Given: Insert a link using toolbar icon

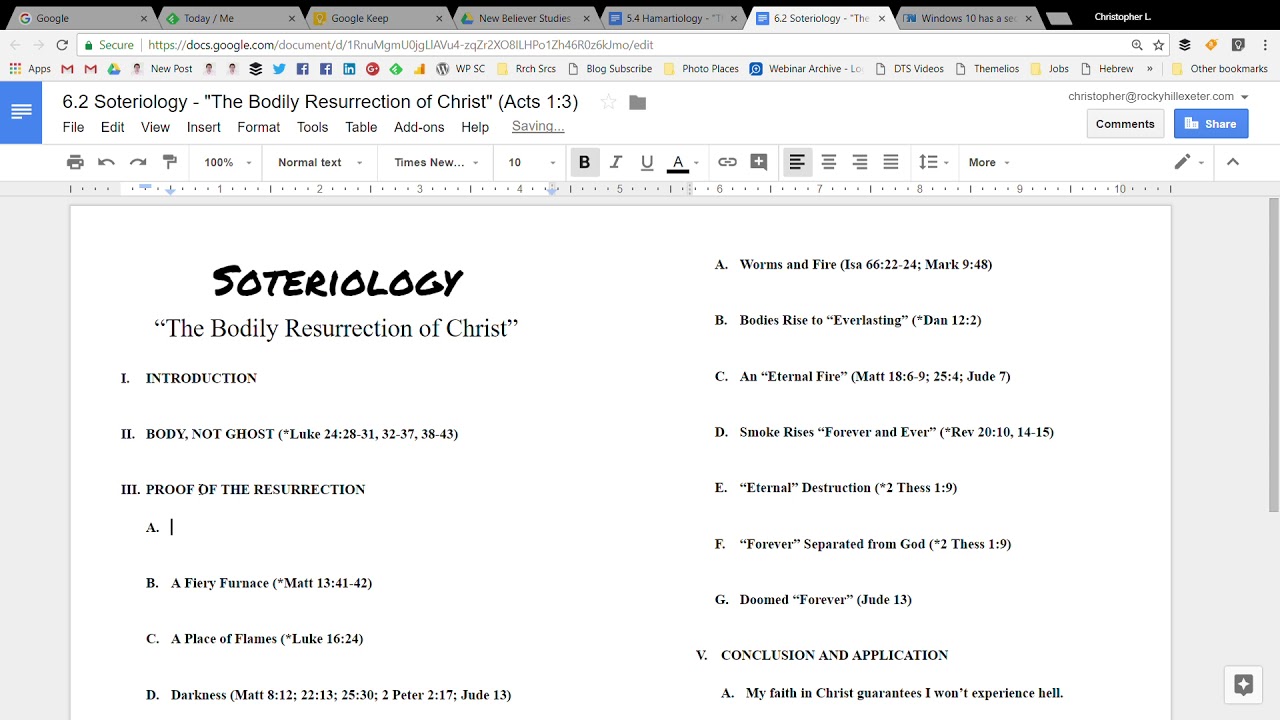Looking at the screenshot, I should (x=727, y=162).
